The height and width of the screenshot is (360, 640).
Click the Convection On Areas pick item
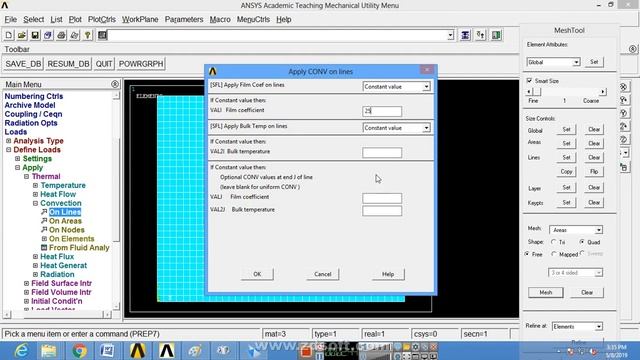65,221
